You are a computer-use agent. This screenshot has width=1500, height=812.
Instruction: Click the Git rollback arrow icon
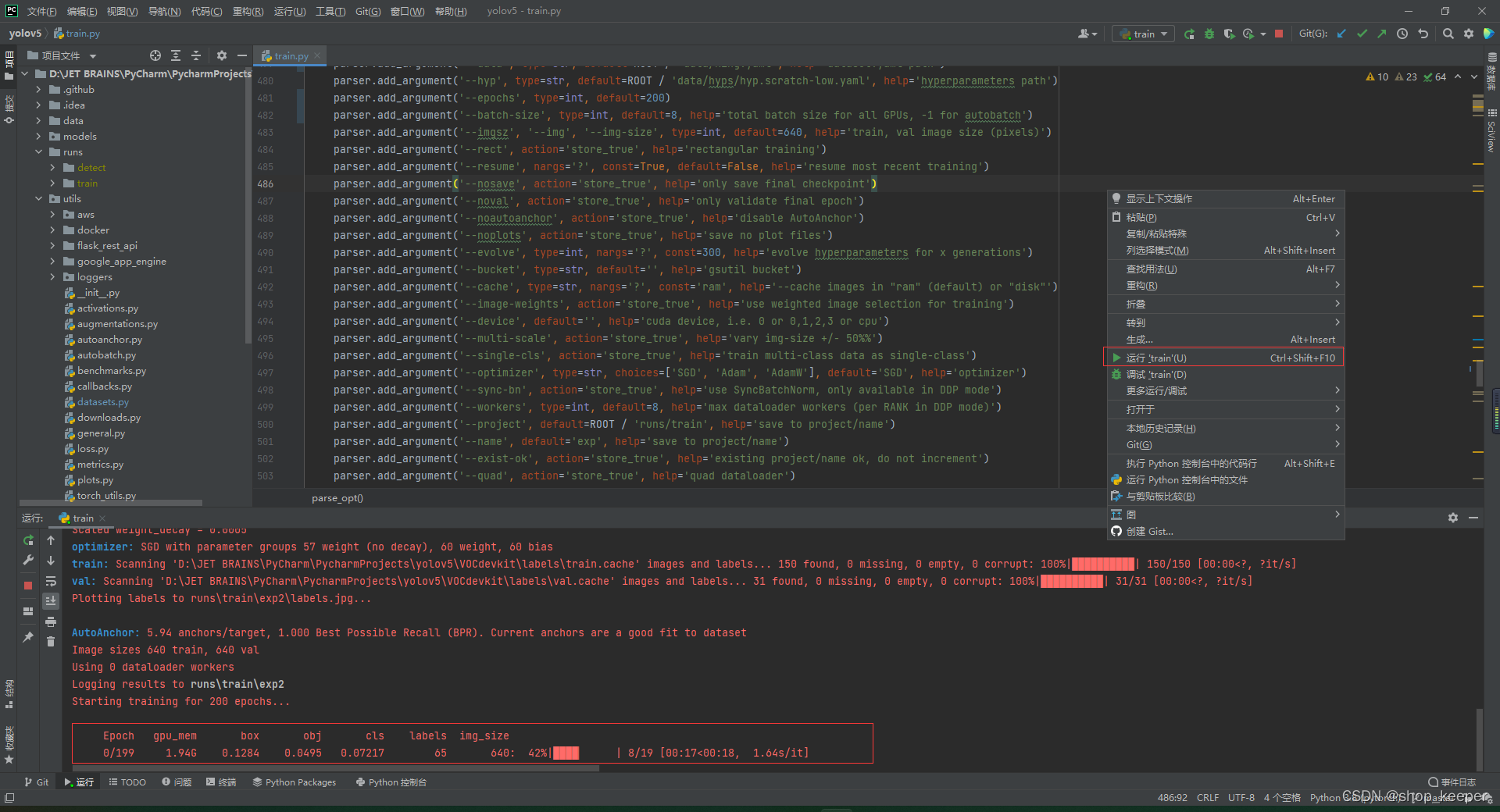pyautogui.click(x=1423, y=34)
